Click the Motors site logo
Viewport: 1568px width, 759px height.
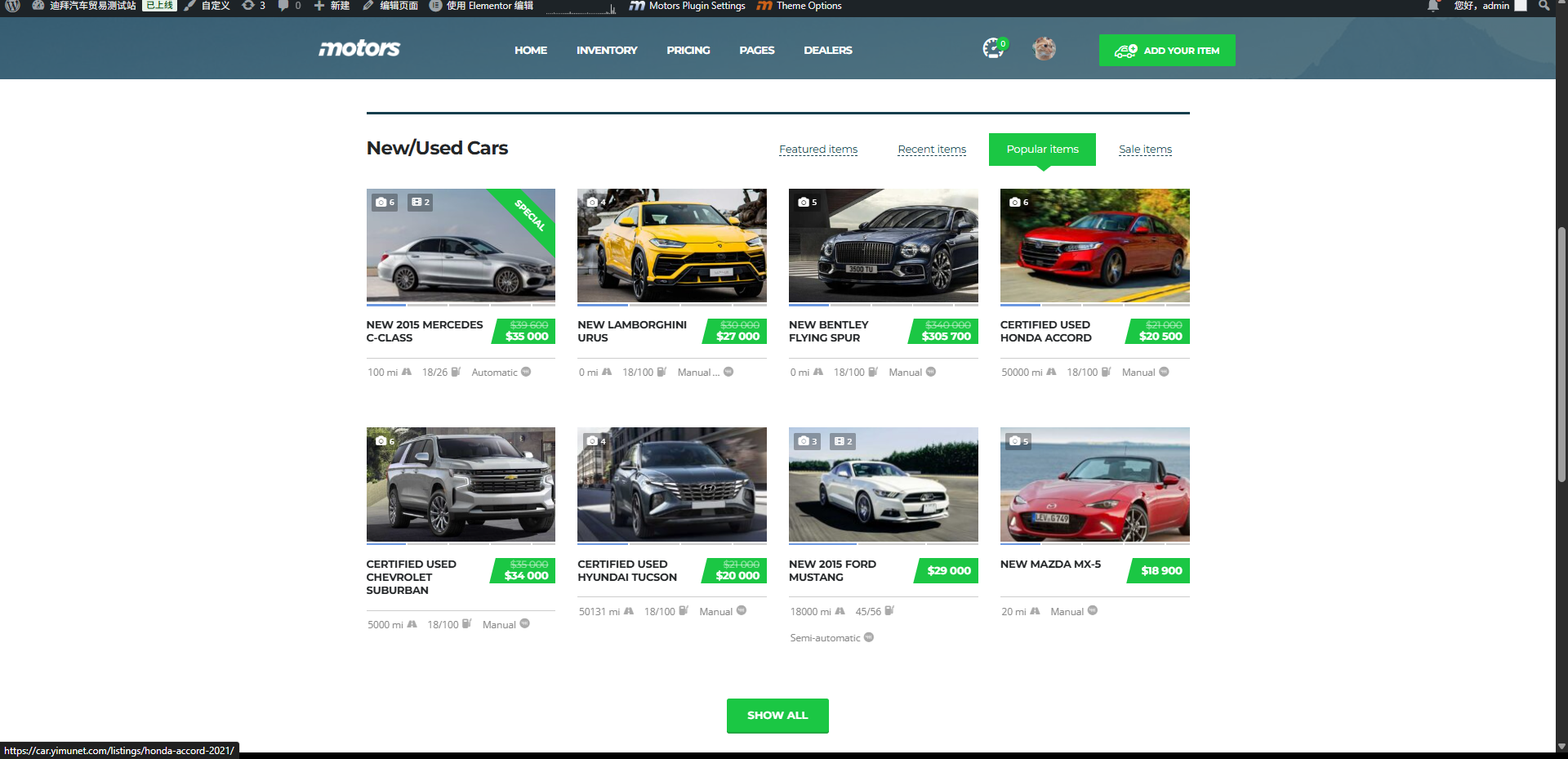[x=359, y=48]
